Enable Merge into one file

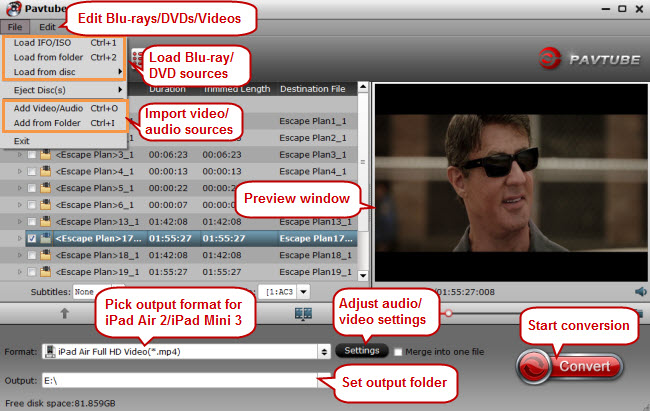[398, 352]
